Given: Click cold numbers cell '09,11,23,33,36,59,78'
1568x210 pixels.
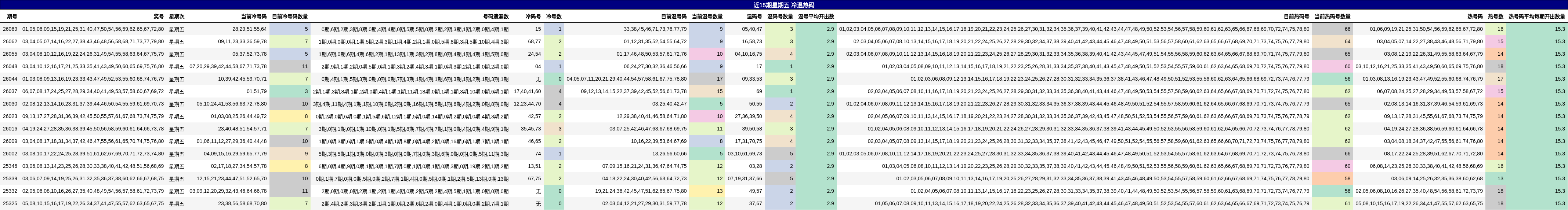Looking at the screenshot, I should click(x=242, y=41).
